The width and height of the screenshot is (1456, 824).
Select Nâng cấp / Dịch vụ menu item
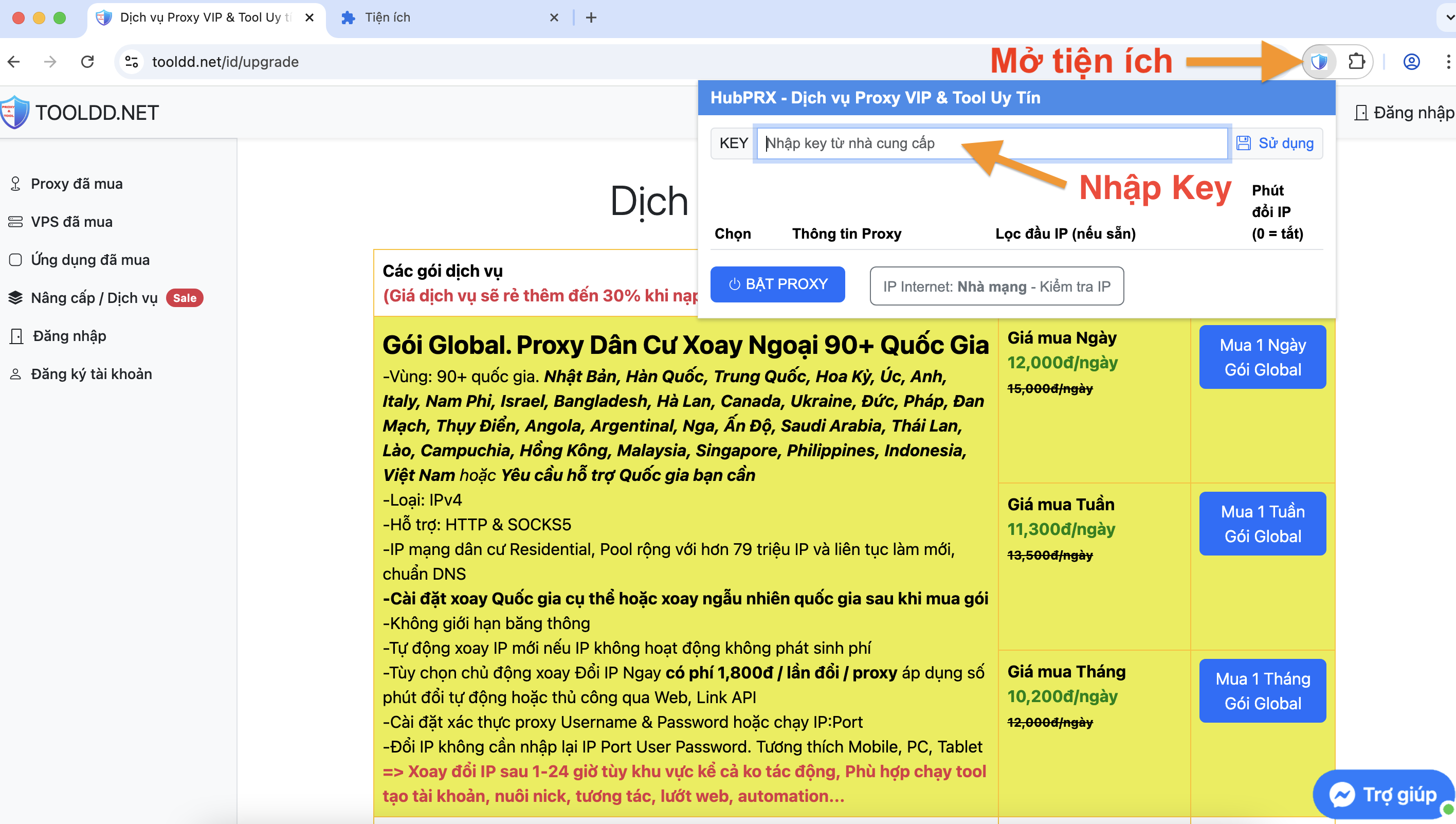click(x=94, y=298)
